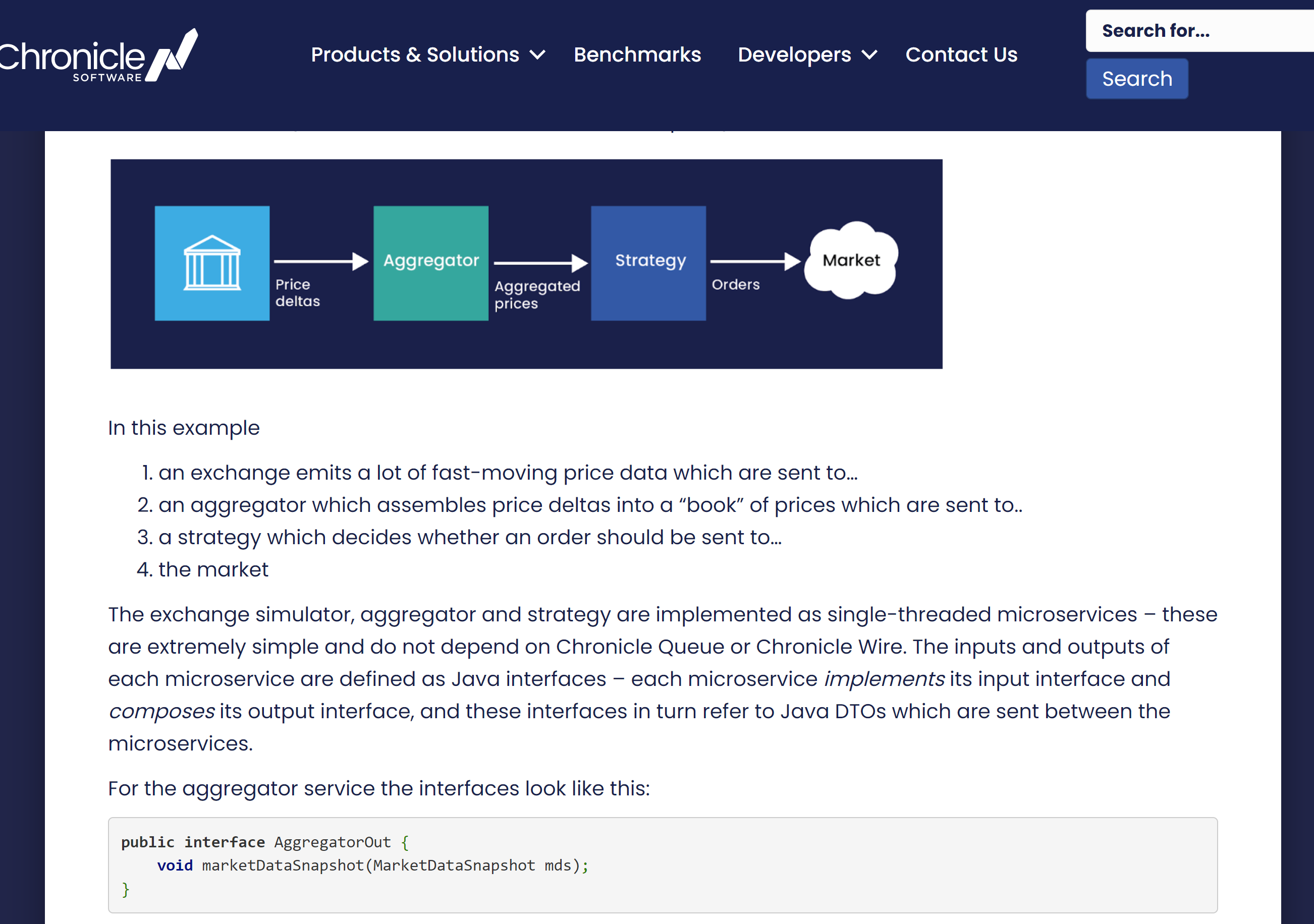Click the italic word implements
This screenshot has width=1314, height=924.
pos(884,679)
